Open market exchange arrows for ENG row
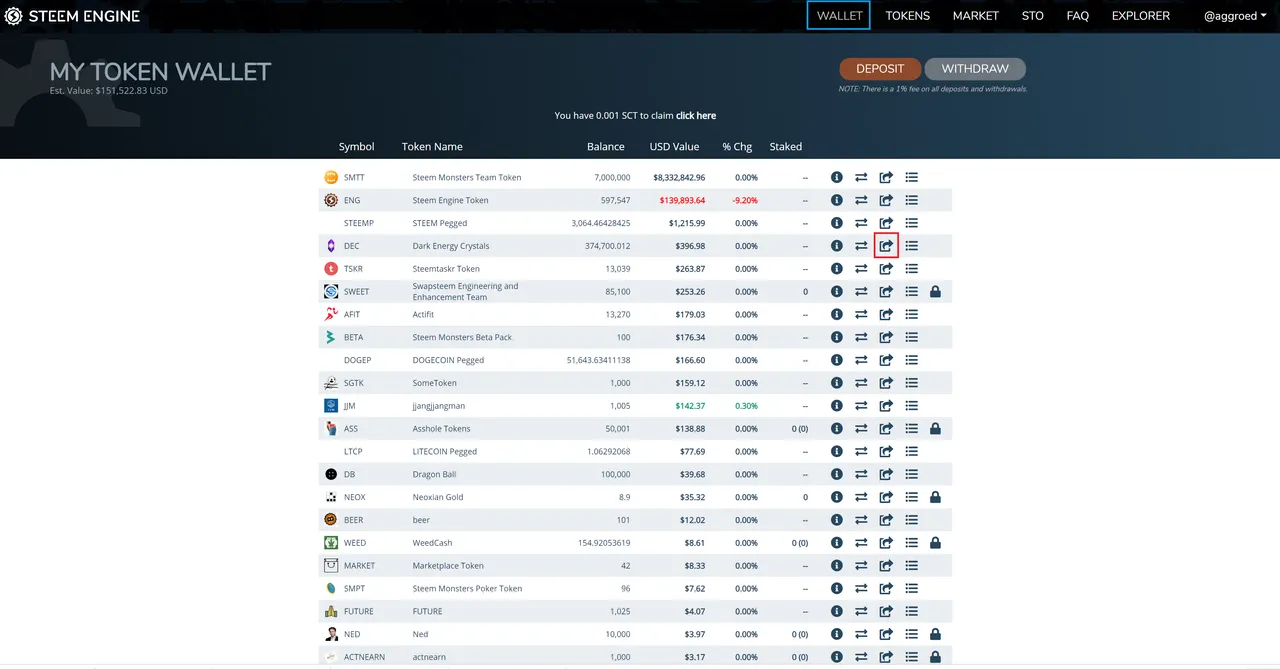The image size is (1280, 669). tap(861, 200)
